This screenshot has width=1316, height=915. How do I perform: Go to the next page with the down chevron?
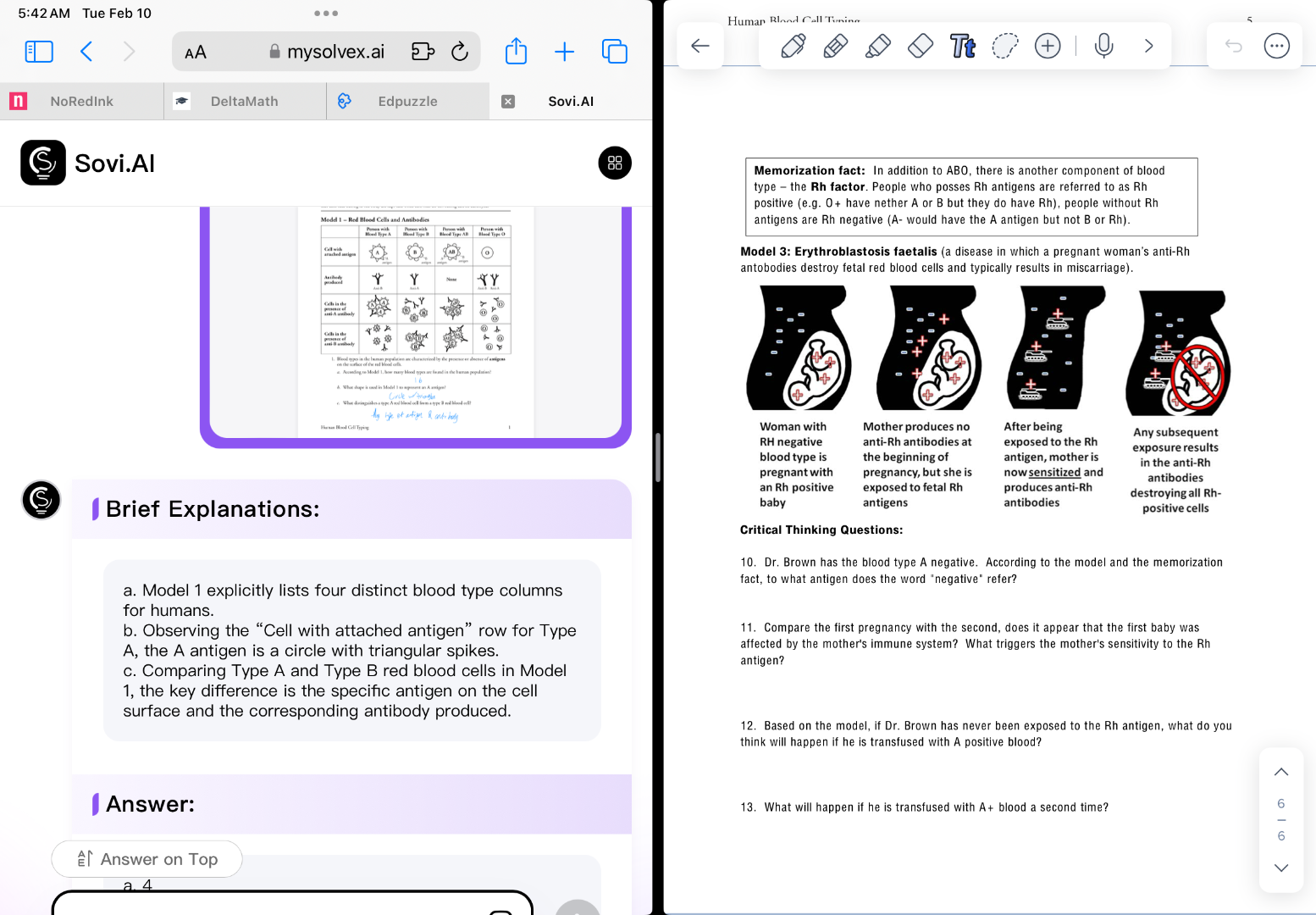pyautogui.click(x=1280, y=868)
